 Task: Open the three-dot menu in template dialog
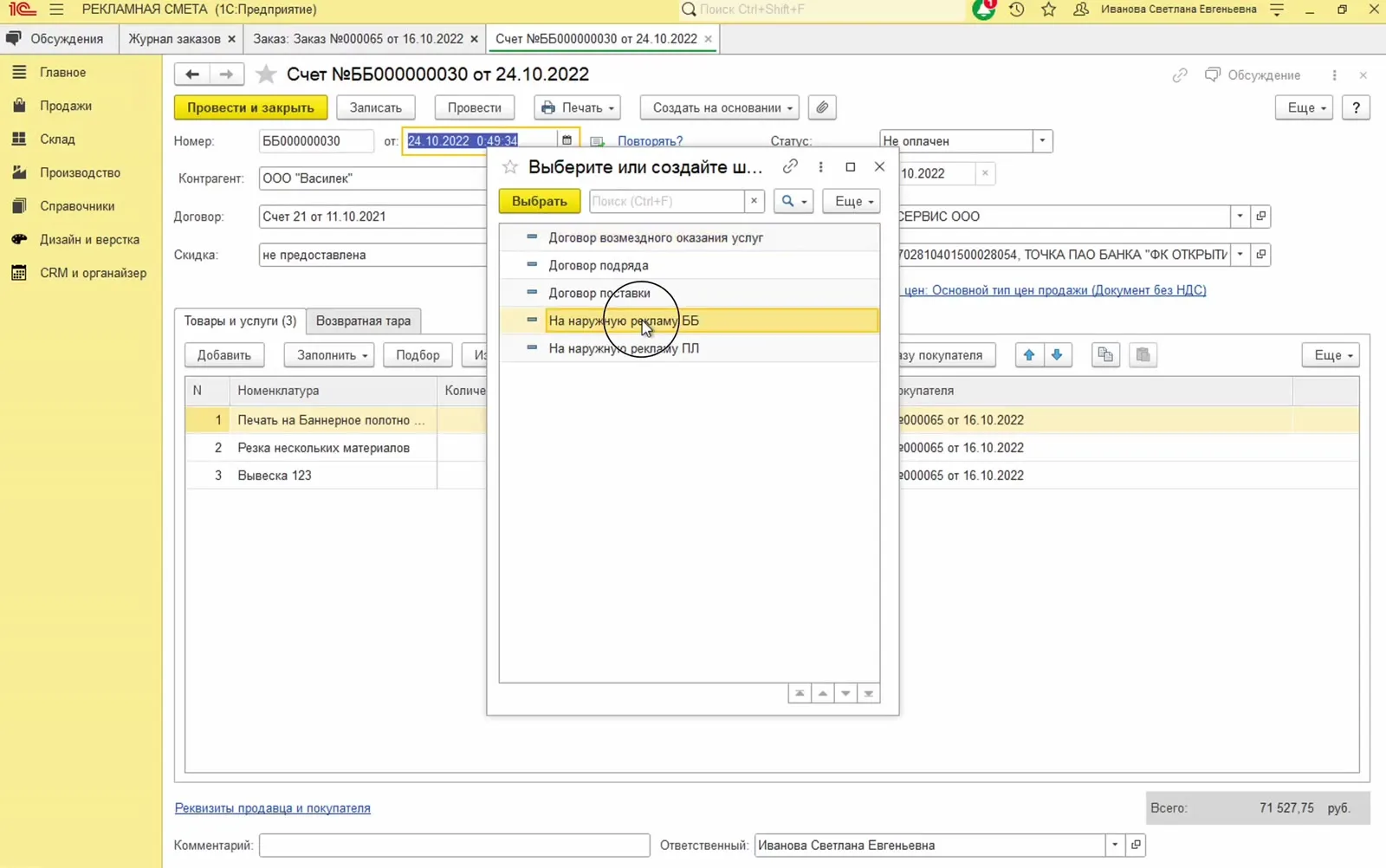click(x=820, y=166)
